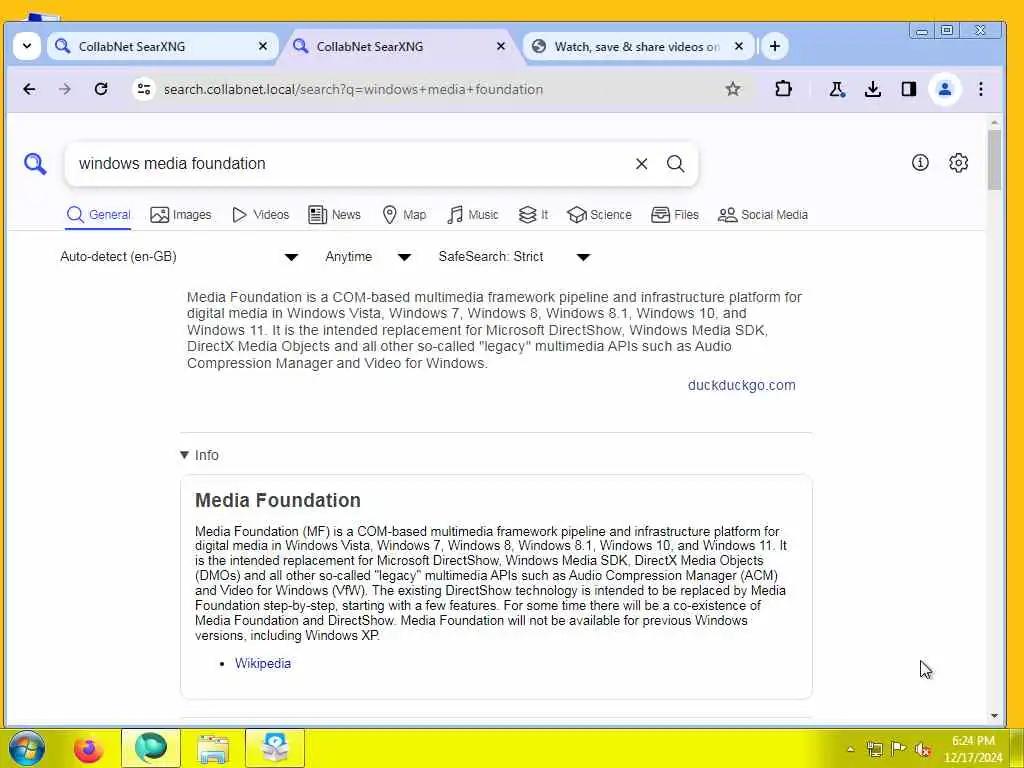The height and width of the screenshot is (768, 1024).
Task: Switch to the Map category
Action: [404, 215]
